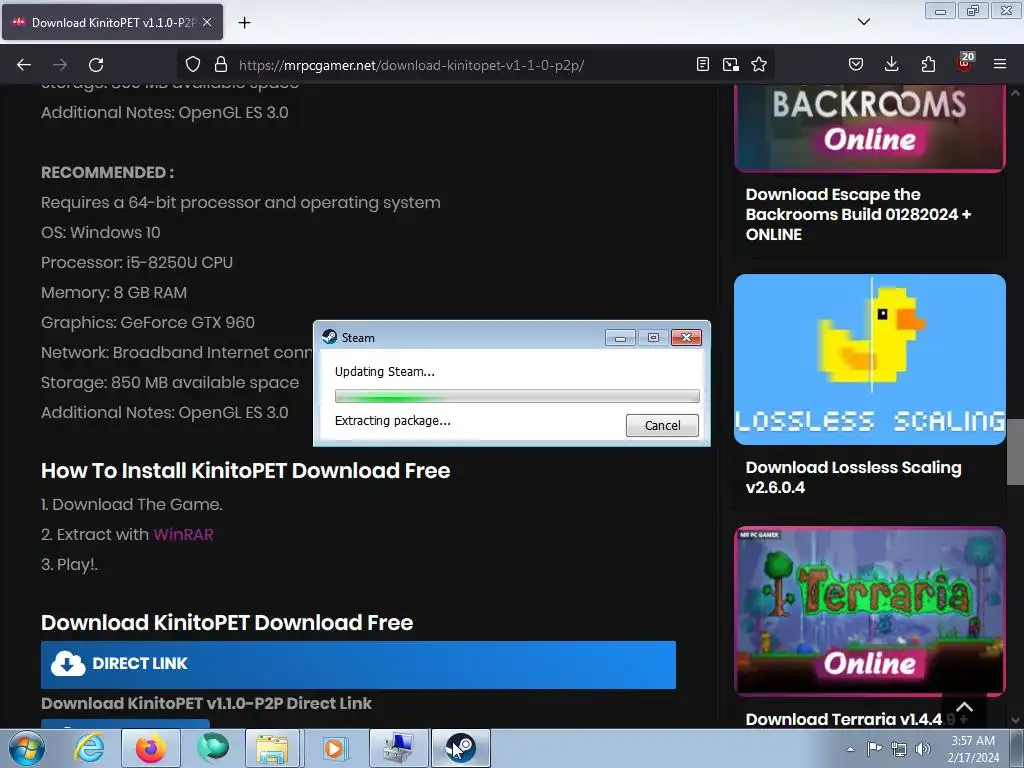Cancel the Steam update
Screen dimensions: 1024x768
pos(662,425)
